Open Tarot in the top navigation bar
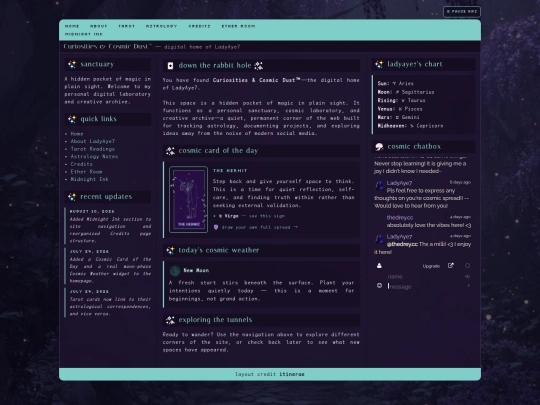540x405 pixels. click(126, 26)
